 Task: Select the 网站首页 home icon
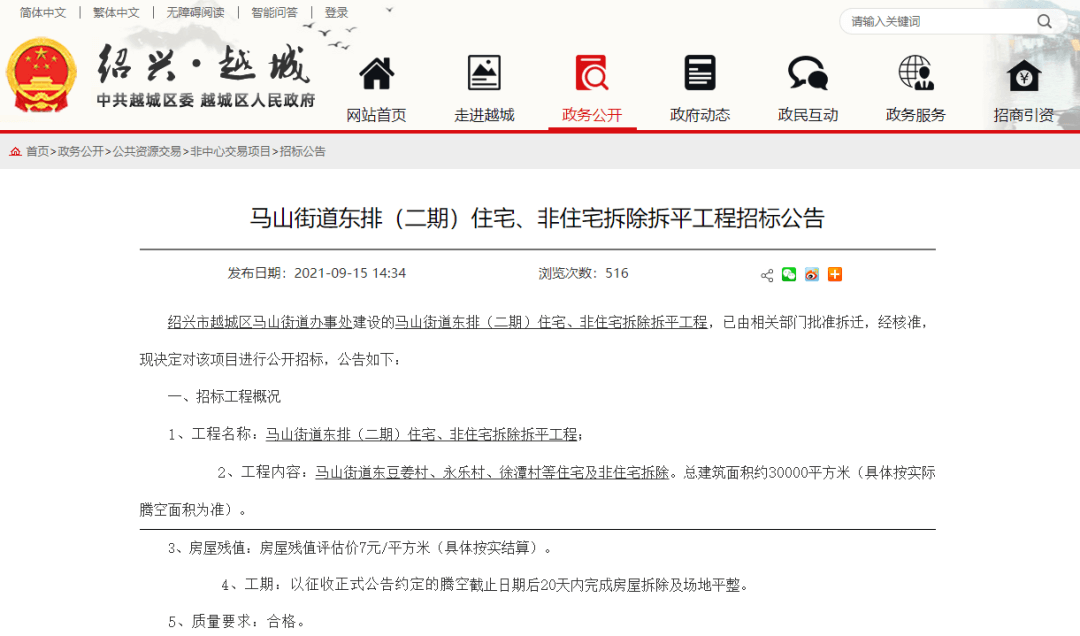377,72
